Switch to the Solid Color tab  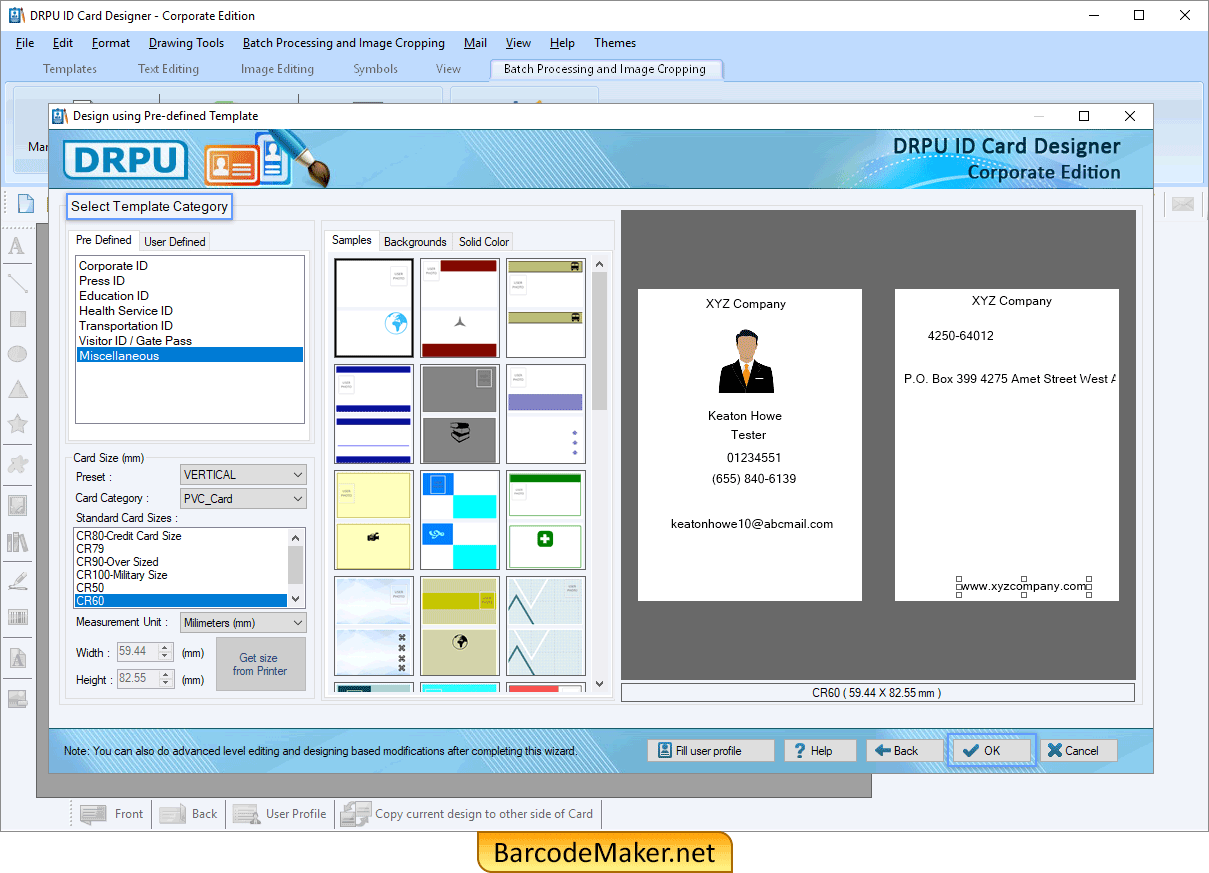point(484,241)
